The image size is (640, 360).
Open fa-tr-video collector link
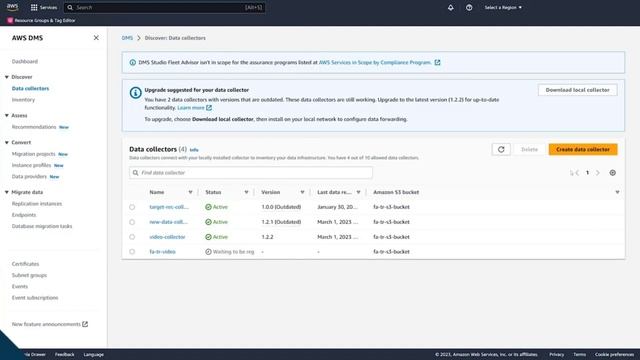(162, 252)
